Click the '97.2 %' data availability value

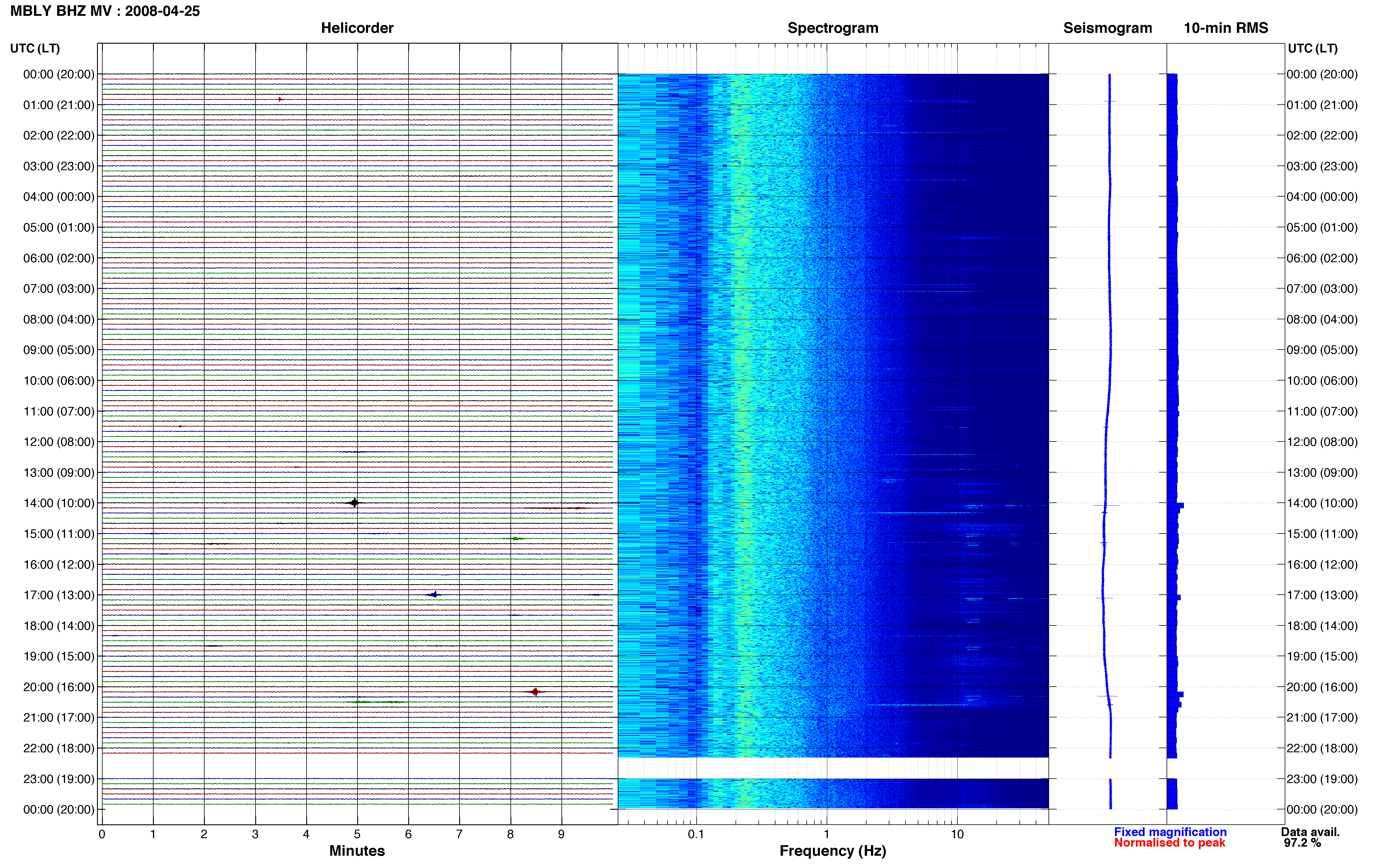(1302, 843)
